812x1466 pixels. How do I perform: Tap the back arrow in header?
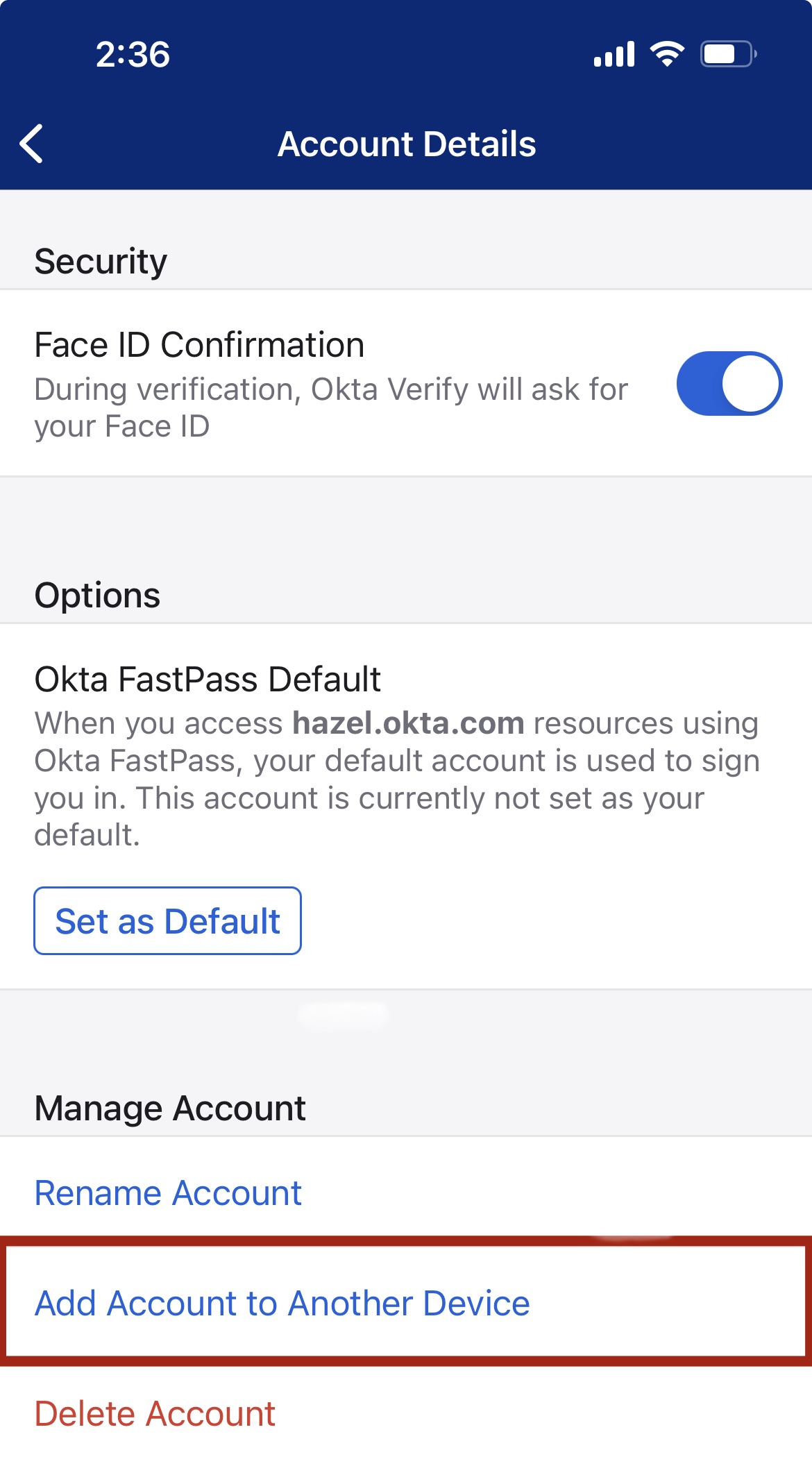[x=32, y=144]
